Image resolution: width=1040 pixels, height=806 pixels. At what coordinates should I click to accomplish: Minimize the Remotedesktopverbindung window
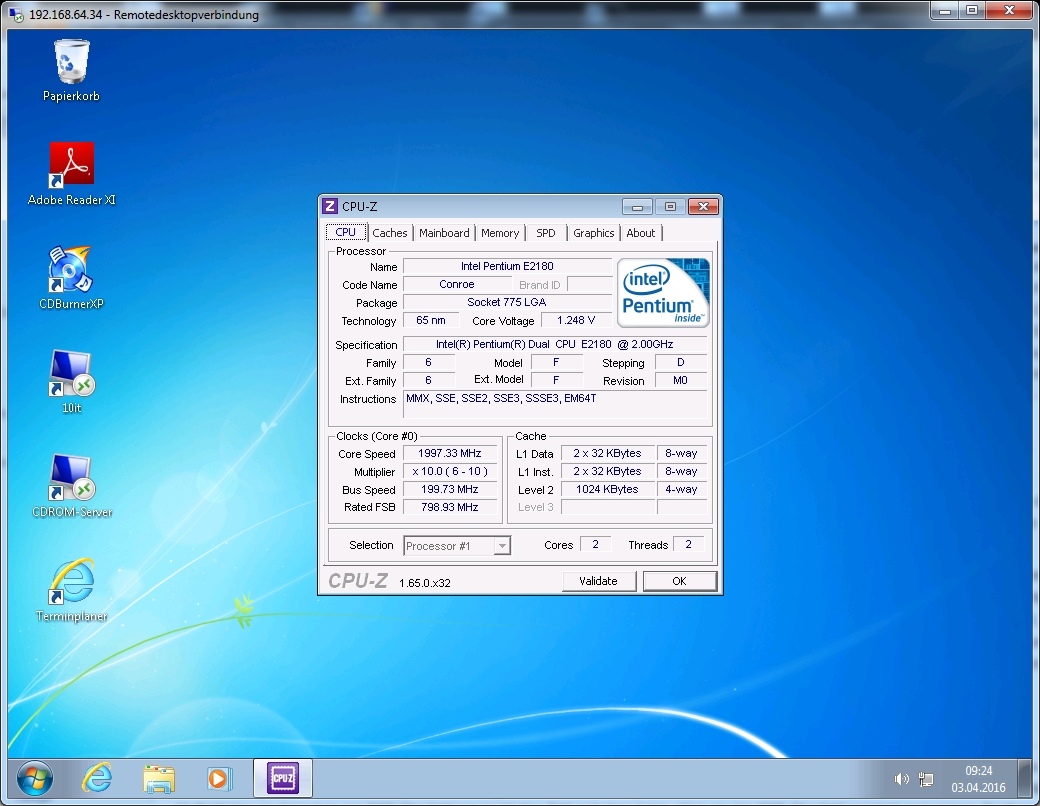pos(944,11)
